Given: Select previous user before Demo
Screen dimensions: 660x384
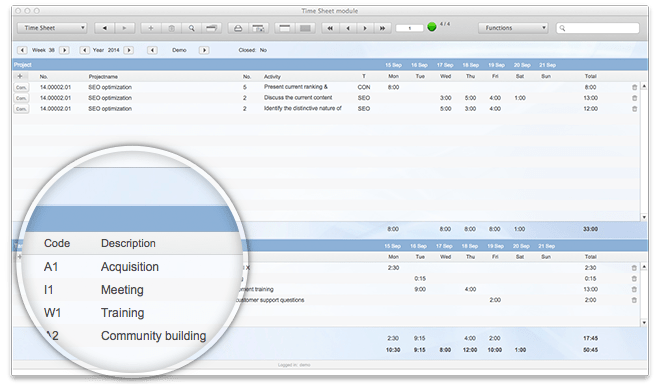Looking at the screenshot, I should 152,50.
